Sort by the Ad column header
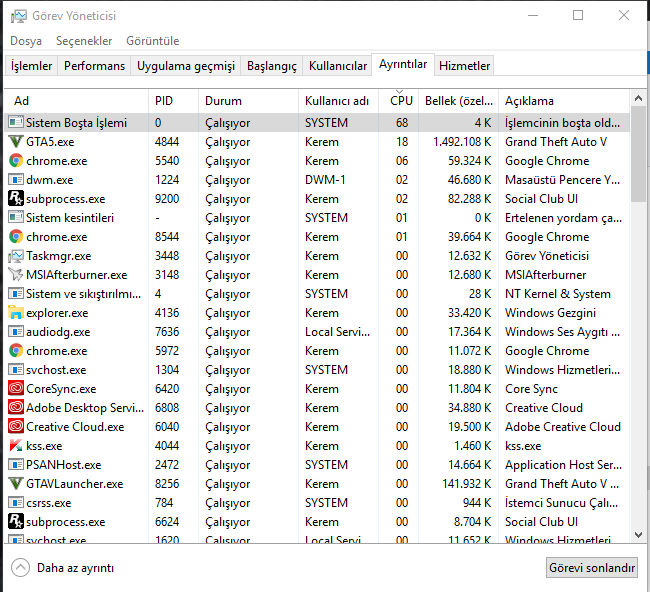 (x=76, y=101)
